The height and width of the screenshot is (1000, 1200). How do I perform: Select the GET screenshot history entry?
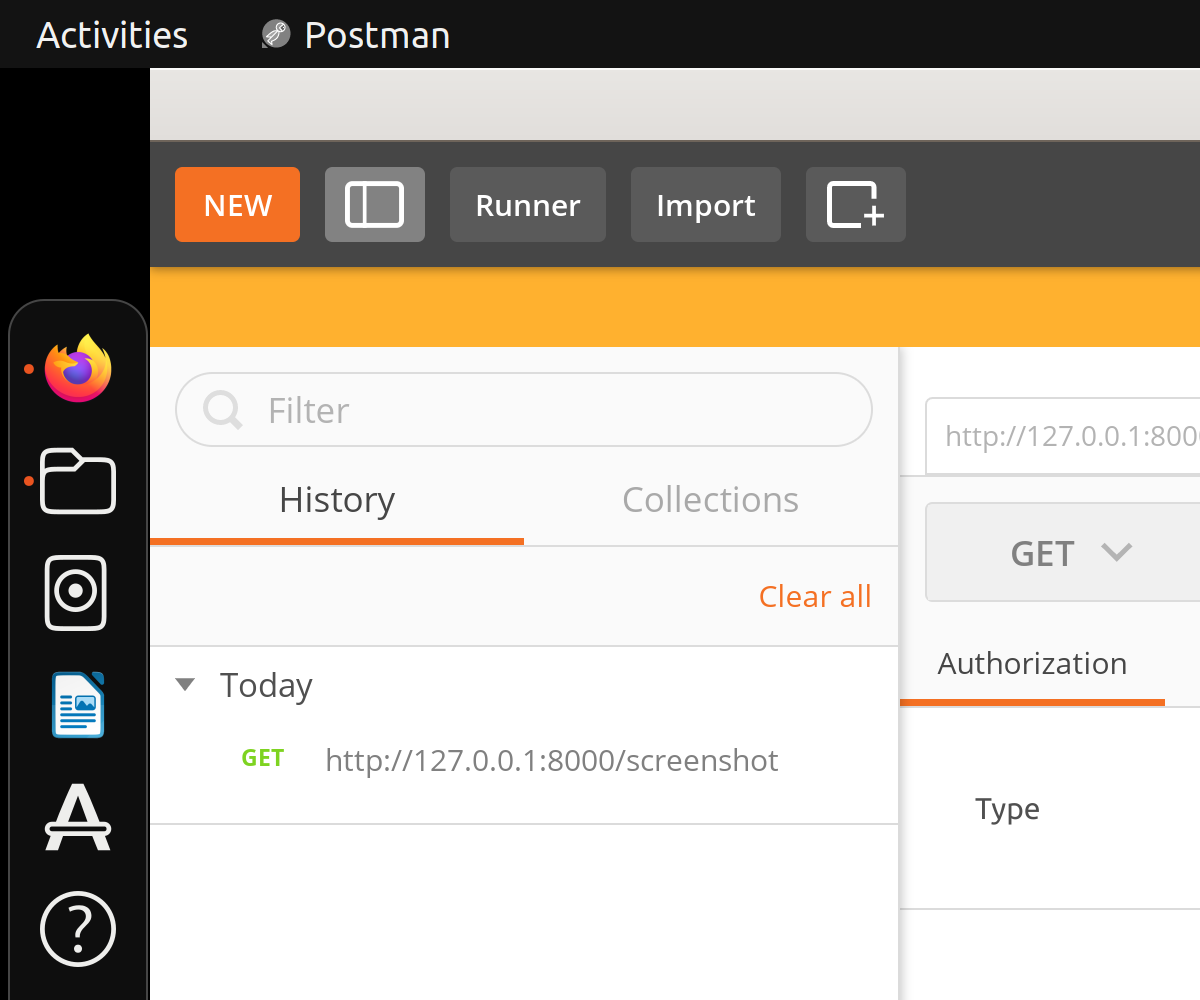pyautogui.click(x=551, y=761)
